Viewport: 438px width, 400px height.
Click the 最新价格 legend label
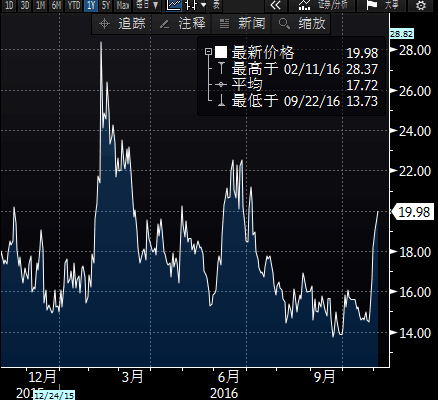point(263,53)
